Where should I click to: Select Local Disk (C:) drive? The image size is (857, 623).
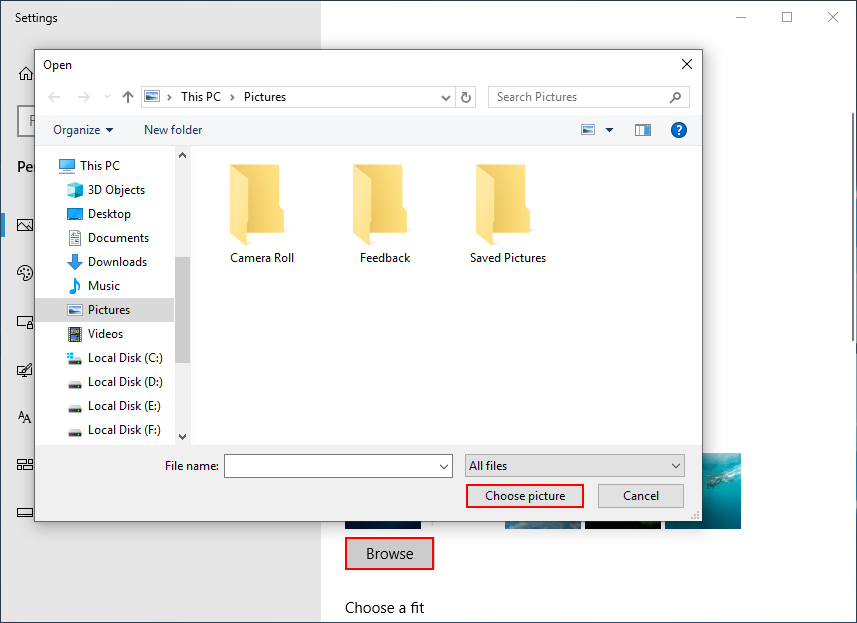pyautogui.click(x=115, y=358)
